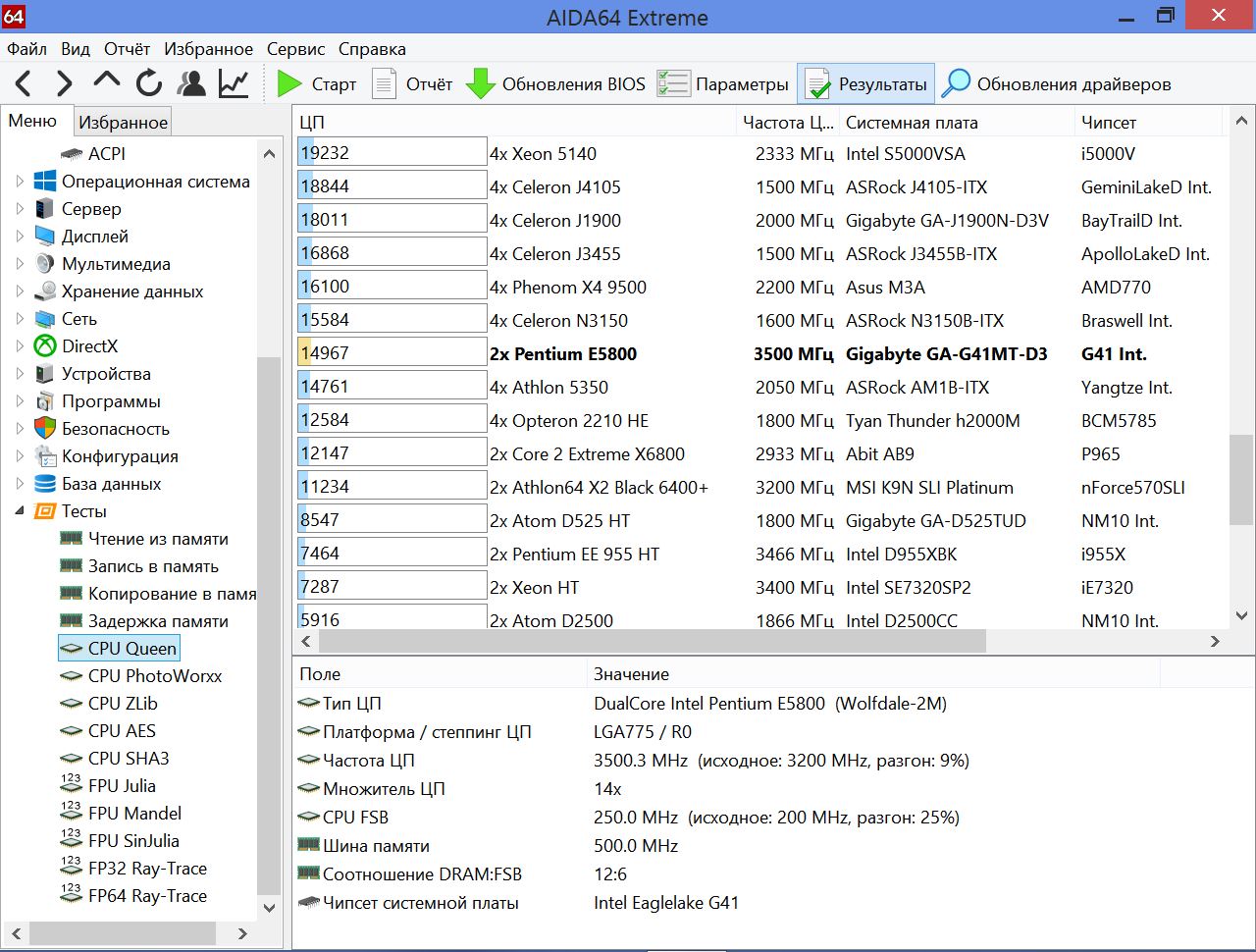The image size is (1256, 952).
Task: Click the sidebar tree vertical scrollbar thumb
Action: pyautogui.click(x=269, y=624)
